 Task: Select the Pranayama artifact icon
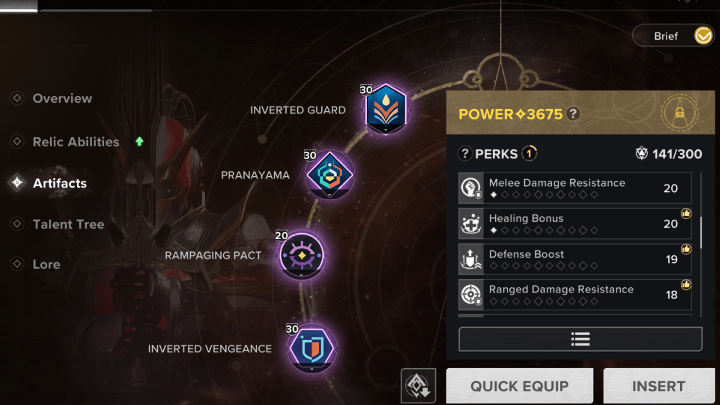pyautogui.click(x=329, y=174)
